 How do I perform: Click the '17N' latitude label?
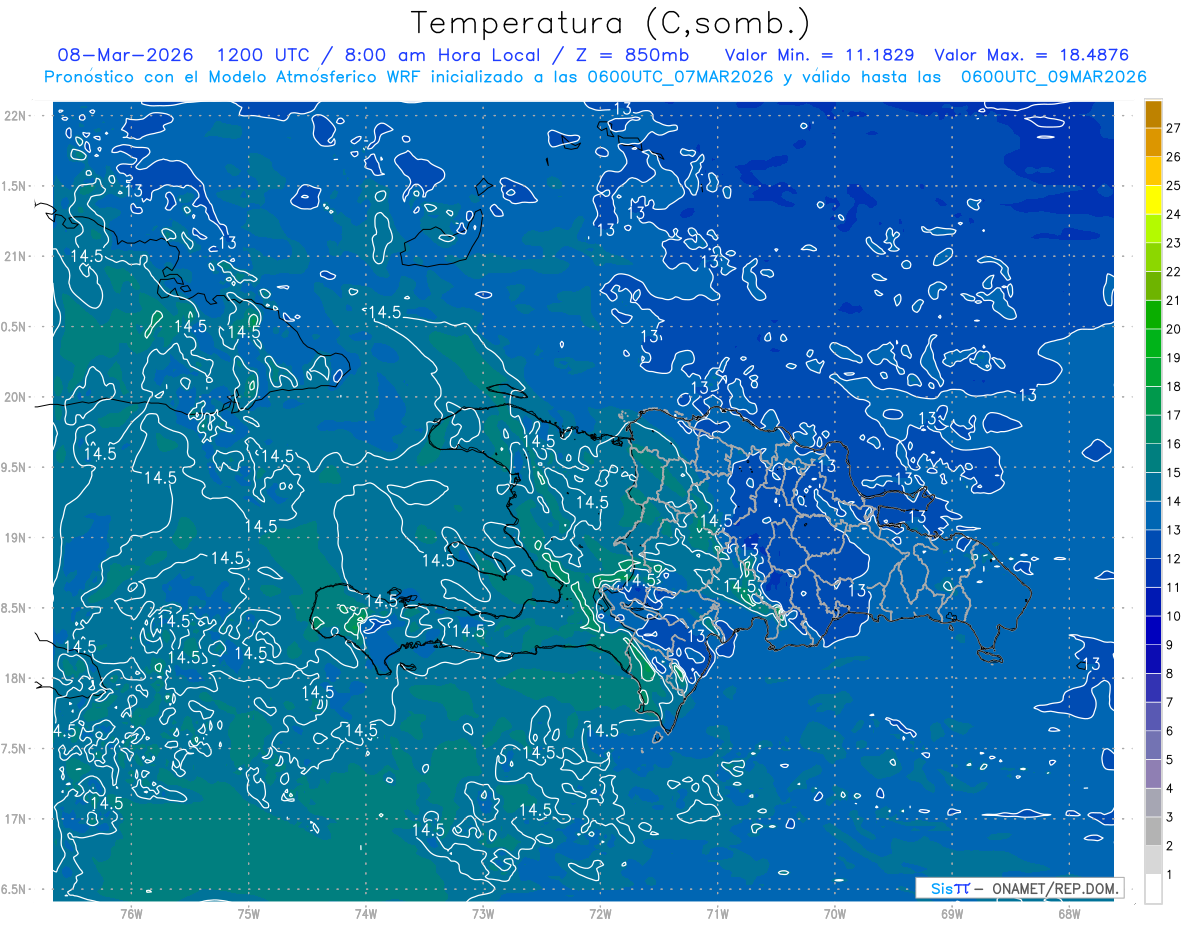16,819
